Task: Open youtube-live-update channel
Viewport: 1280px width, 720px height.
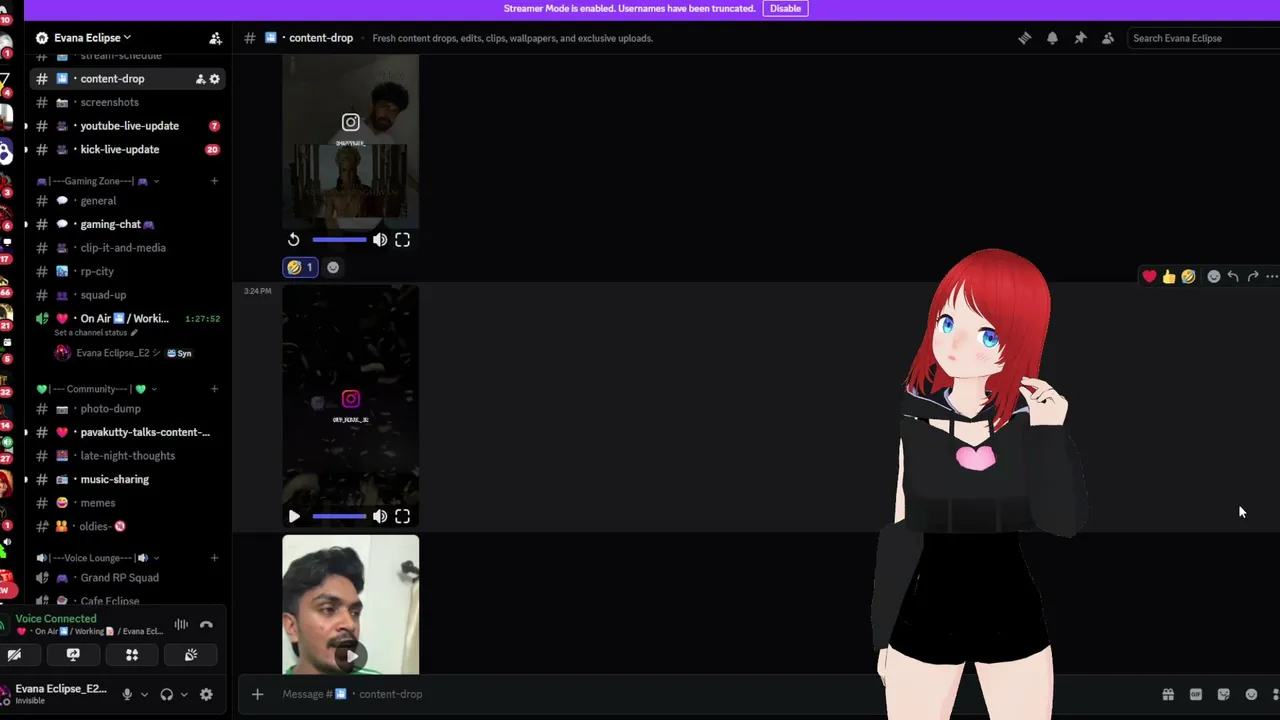Action: [129, 126]
